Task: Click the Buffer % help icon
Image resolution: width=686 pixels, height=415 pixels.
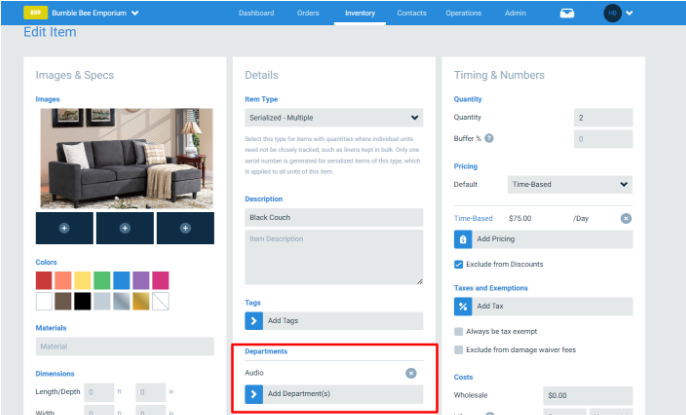Action: [489, 138]
